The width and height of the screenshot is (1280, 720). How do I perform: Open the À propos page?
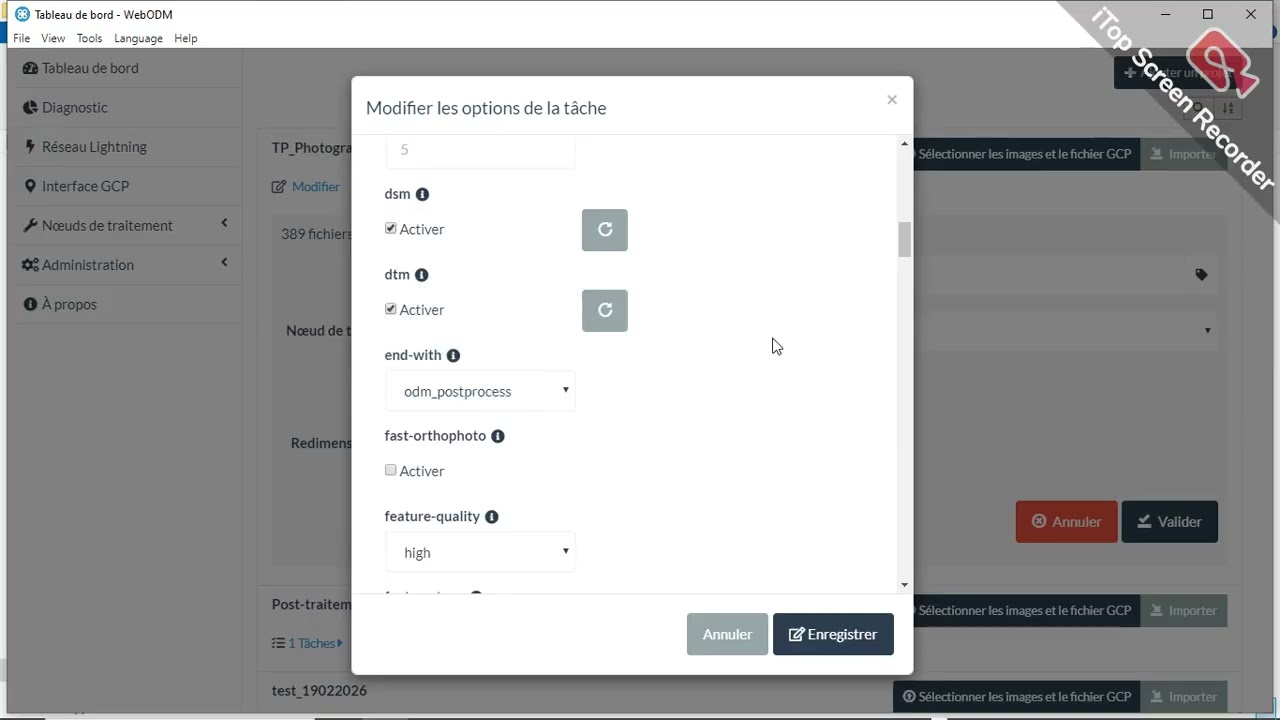69,304
